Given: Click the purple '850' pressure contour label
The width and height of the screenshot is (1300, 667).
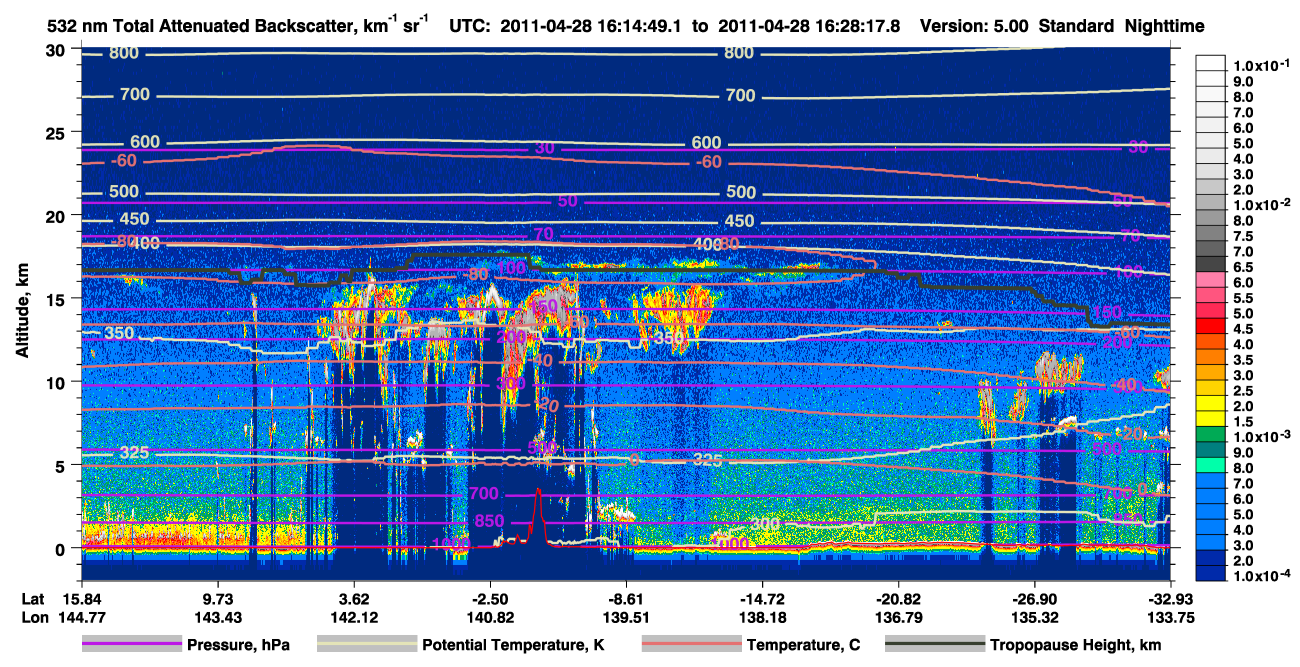Looking at the screenshot, I should pyautogui.click(x=489, y=521).
